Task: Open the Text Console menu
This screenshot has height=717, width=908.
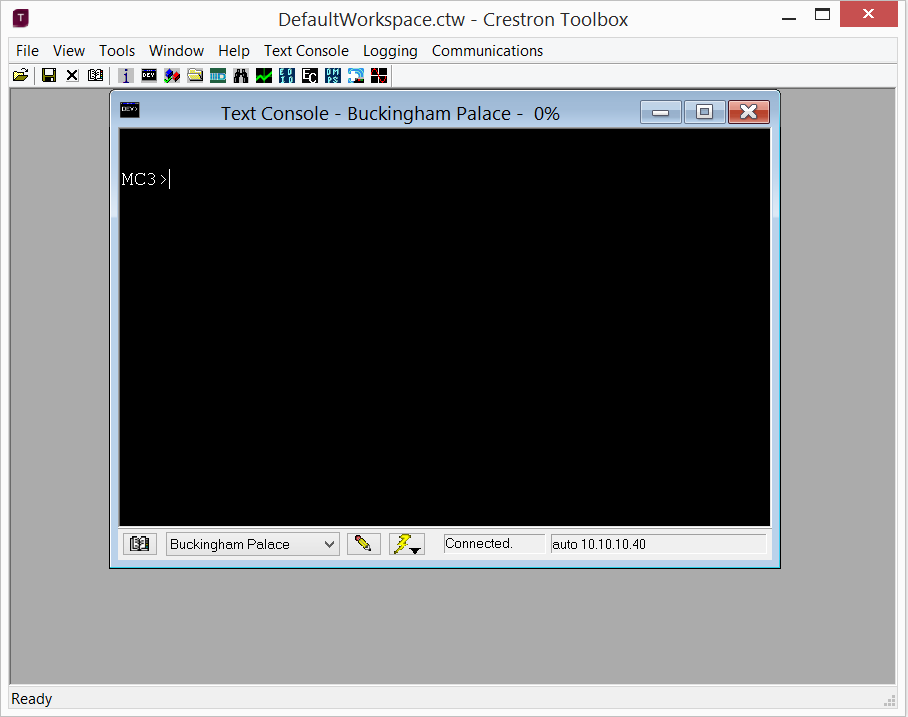Action: coord(306,51)
